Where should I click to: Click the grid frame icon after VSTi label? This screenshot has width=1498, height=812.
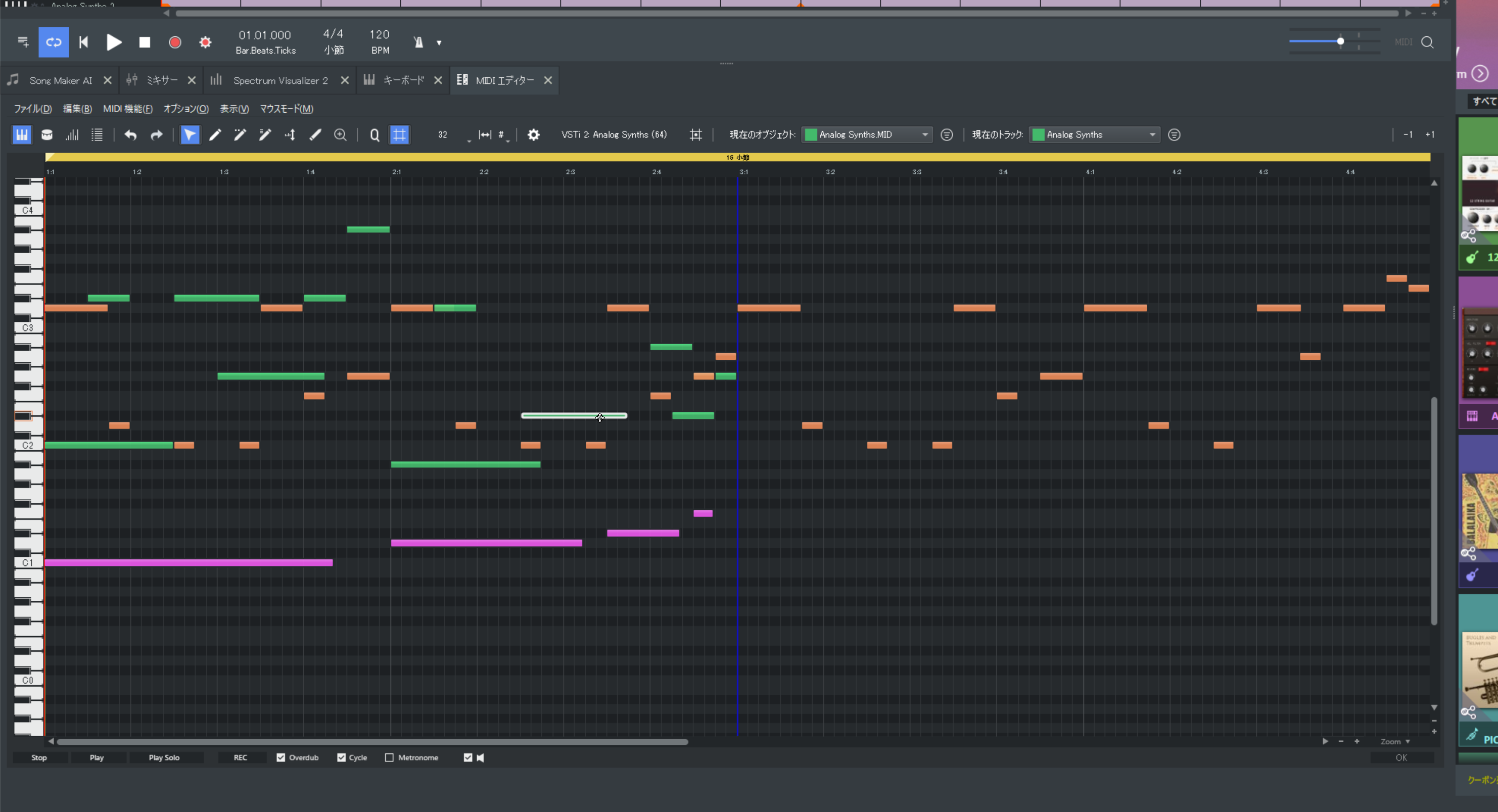pyautogui.click(x=695, y=135)
